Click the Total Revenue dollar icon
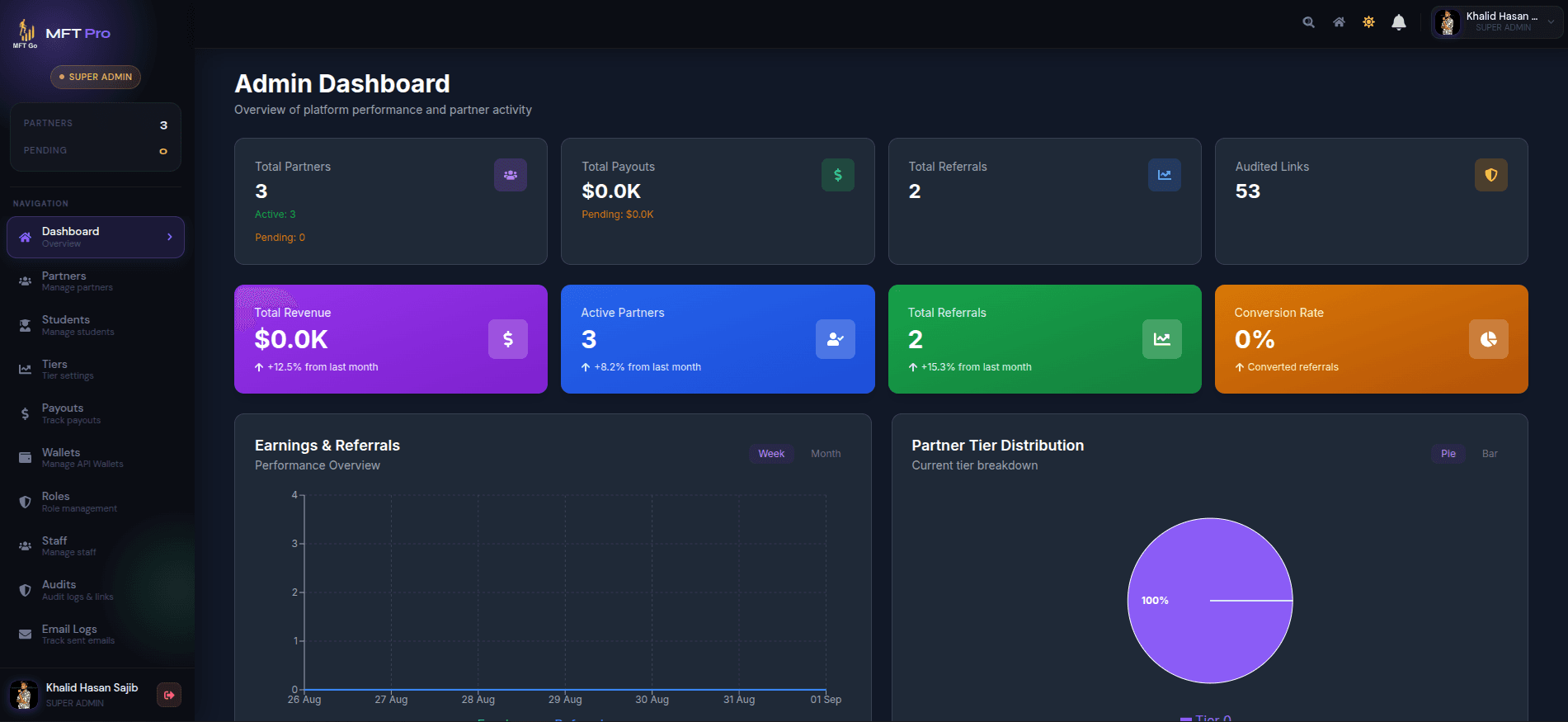1568x722 pixels. click(x=508, y=339)
